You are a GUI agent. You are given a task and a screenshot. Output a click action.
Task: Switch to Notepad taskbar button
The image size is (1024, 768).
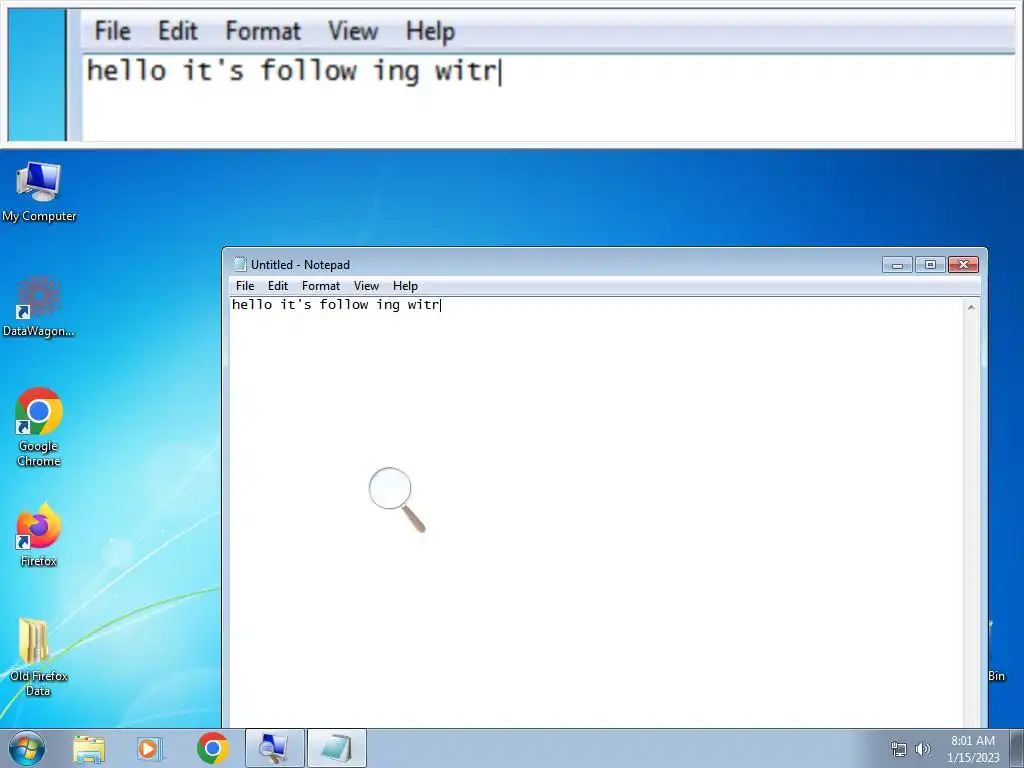[336, 748]
